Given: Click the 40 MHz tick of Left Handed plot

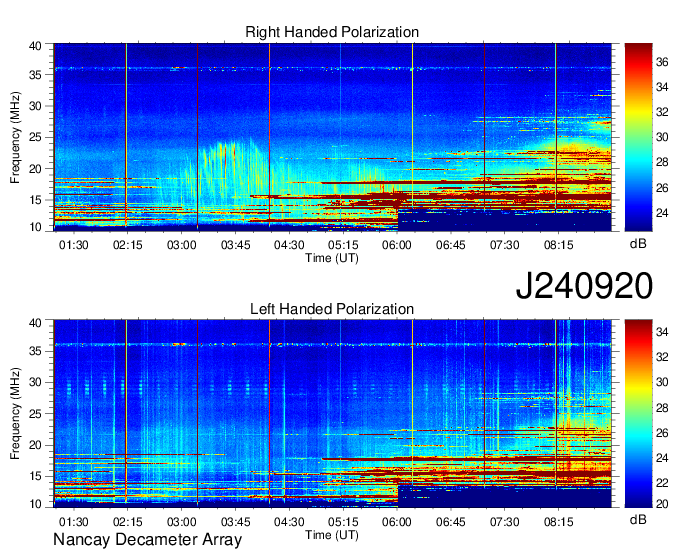Looking at the screenshot, I should pyautogui.click(x=35, y=322).
